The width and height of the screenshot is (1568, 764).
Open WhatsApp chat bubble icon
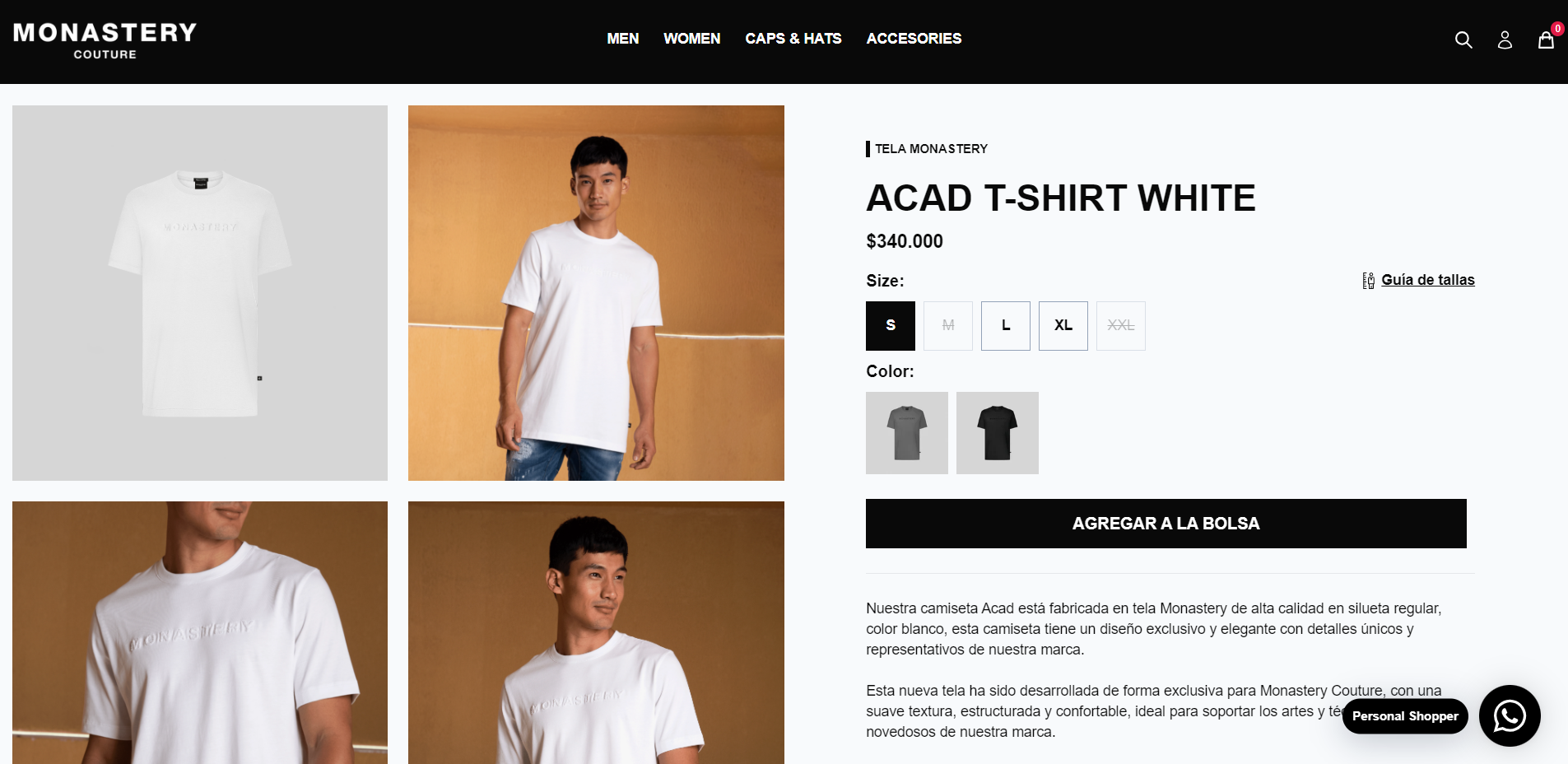[x=1510, y=715]
